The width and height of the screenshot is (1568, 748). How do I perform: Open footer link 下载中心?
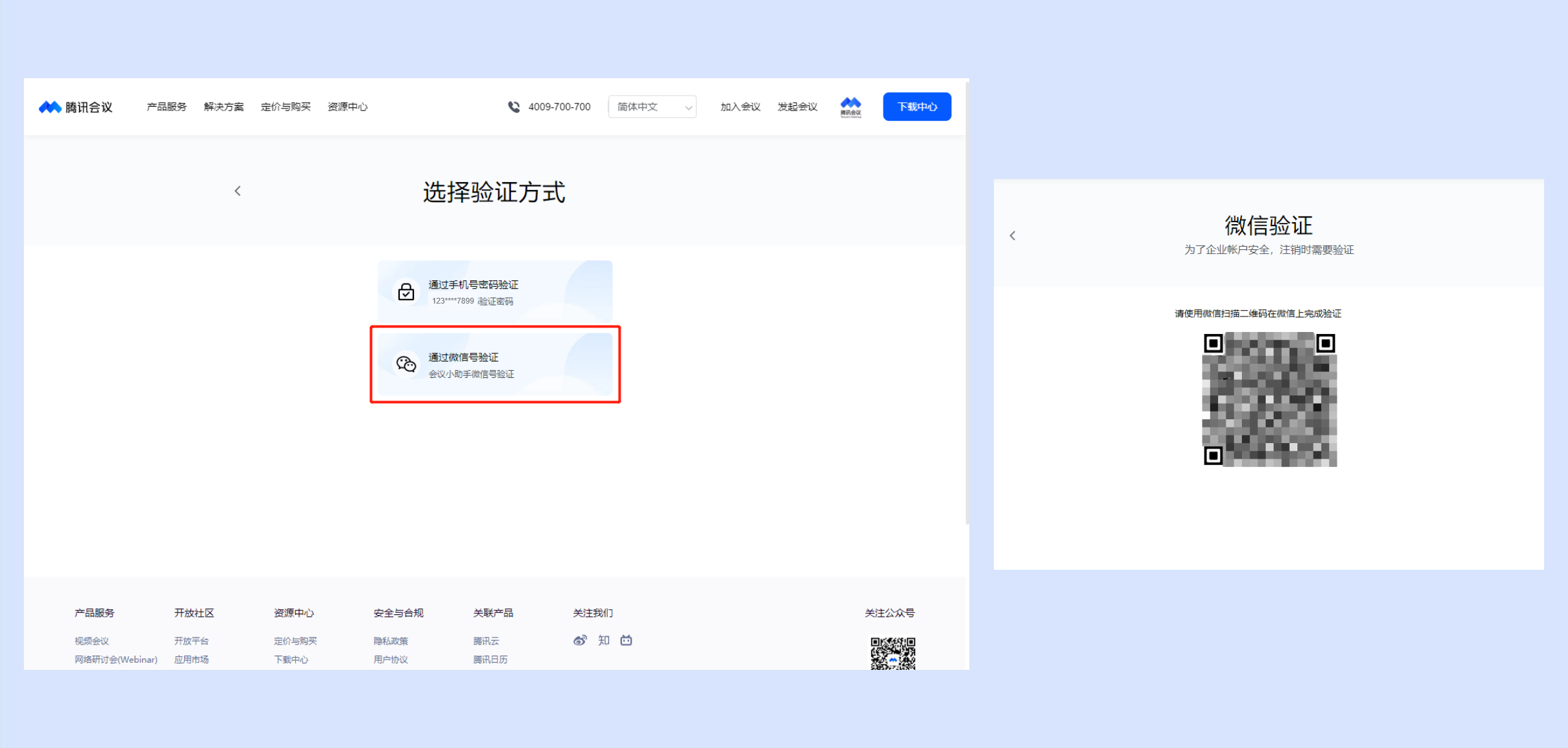coord(291,660)
